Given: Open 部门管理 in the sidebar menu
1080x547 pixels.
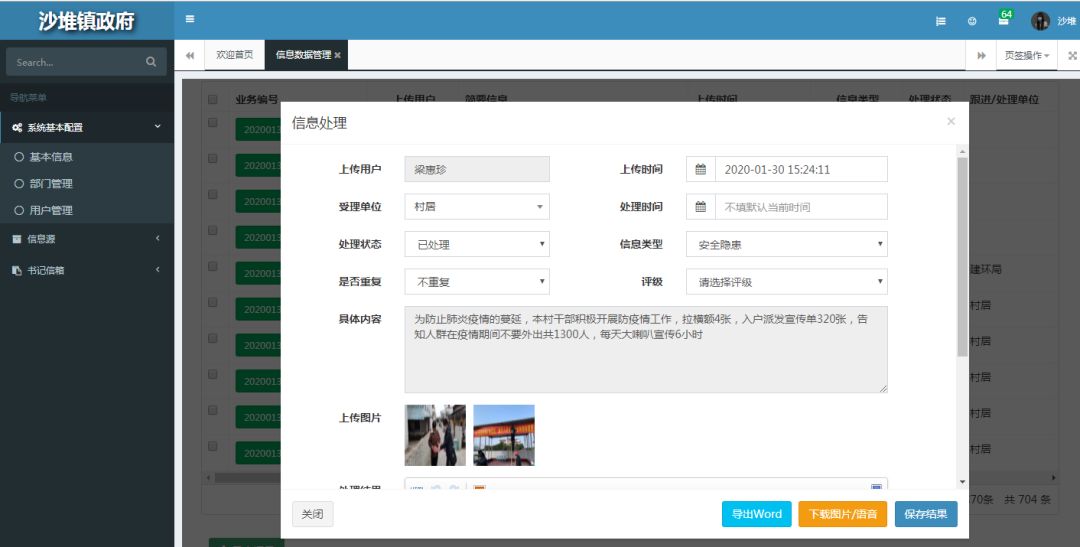Looking at the screenshot, I should pyautogui.click(x=51, y=184).
